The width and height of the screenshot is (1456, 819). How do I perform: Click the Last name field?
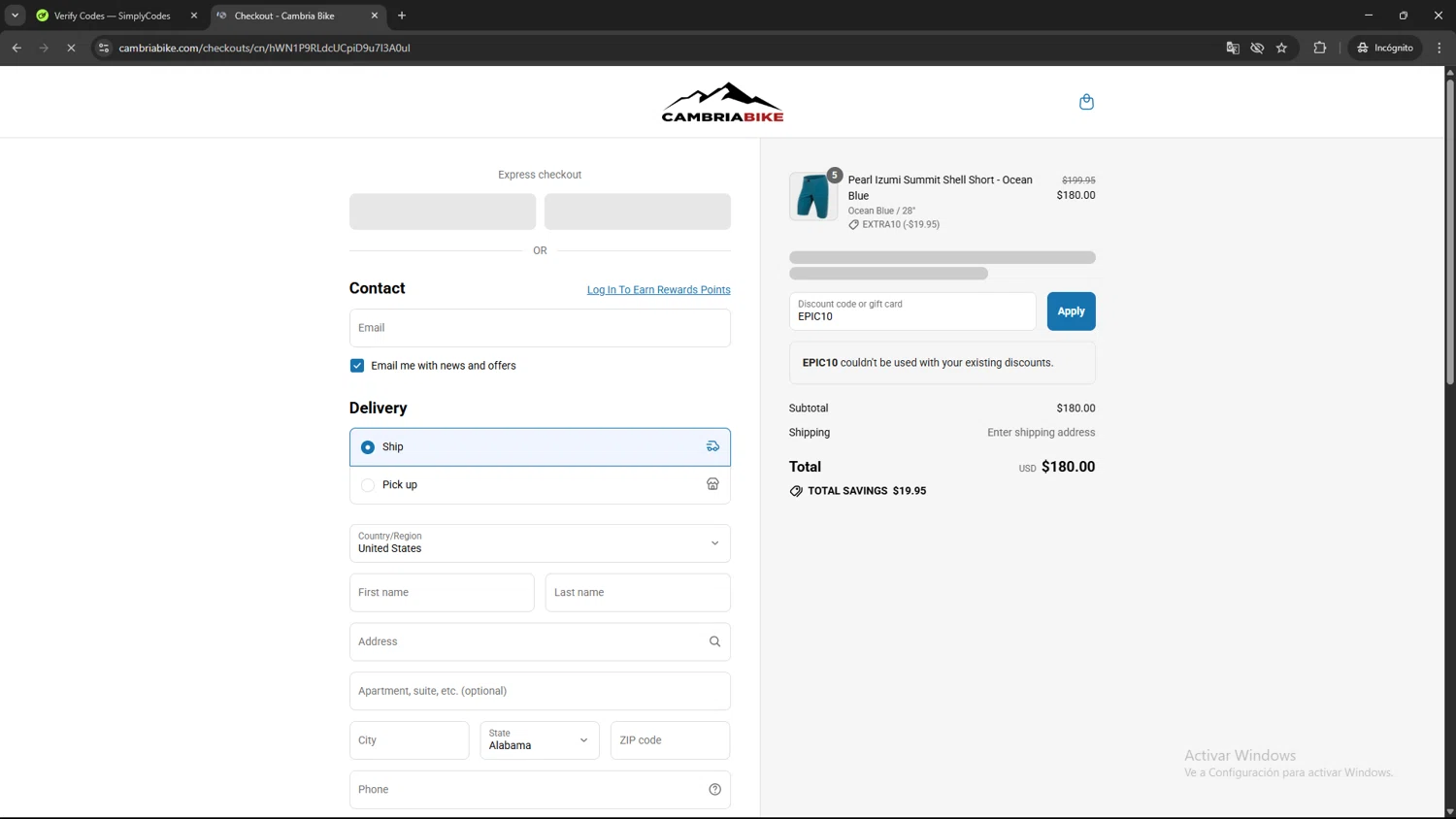click(x=638, y=593)
